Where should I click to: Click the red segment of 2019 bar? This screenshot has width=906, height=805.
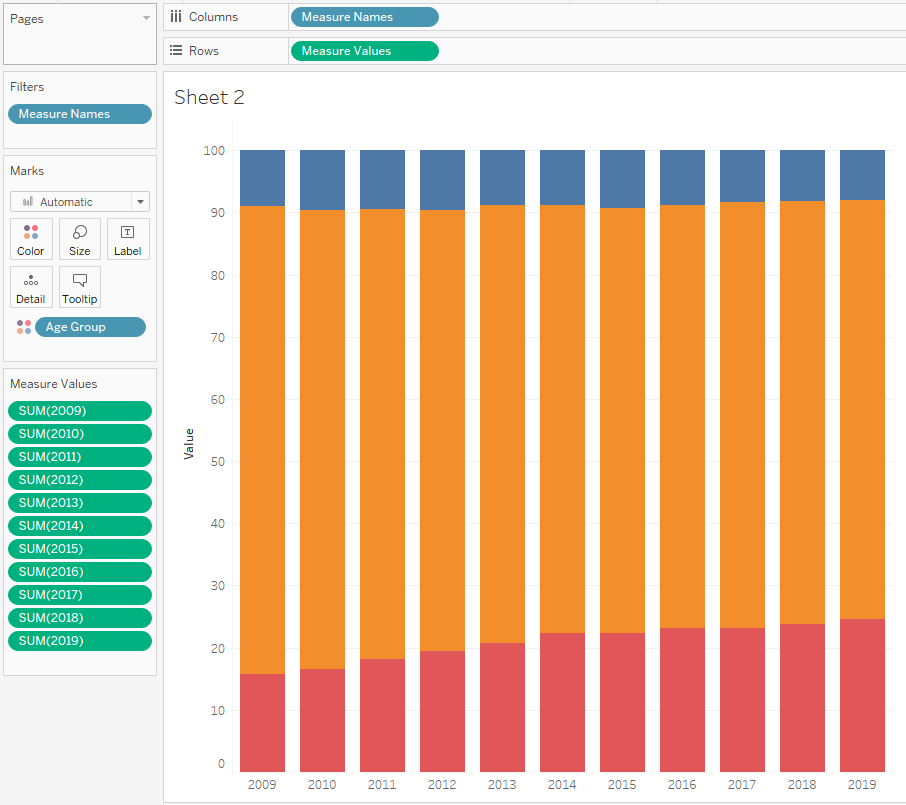coord(862,695)
